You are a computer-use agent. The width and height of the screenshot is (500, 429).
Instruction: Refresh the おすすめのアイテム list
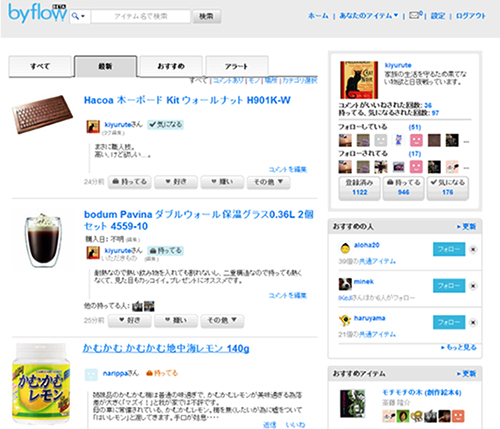[467, 374]
